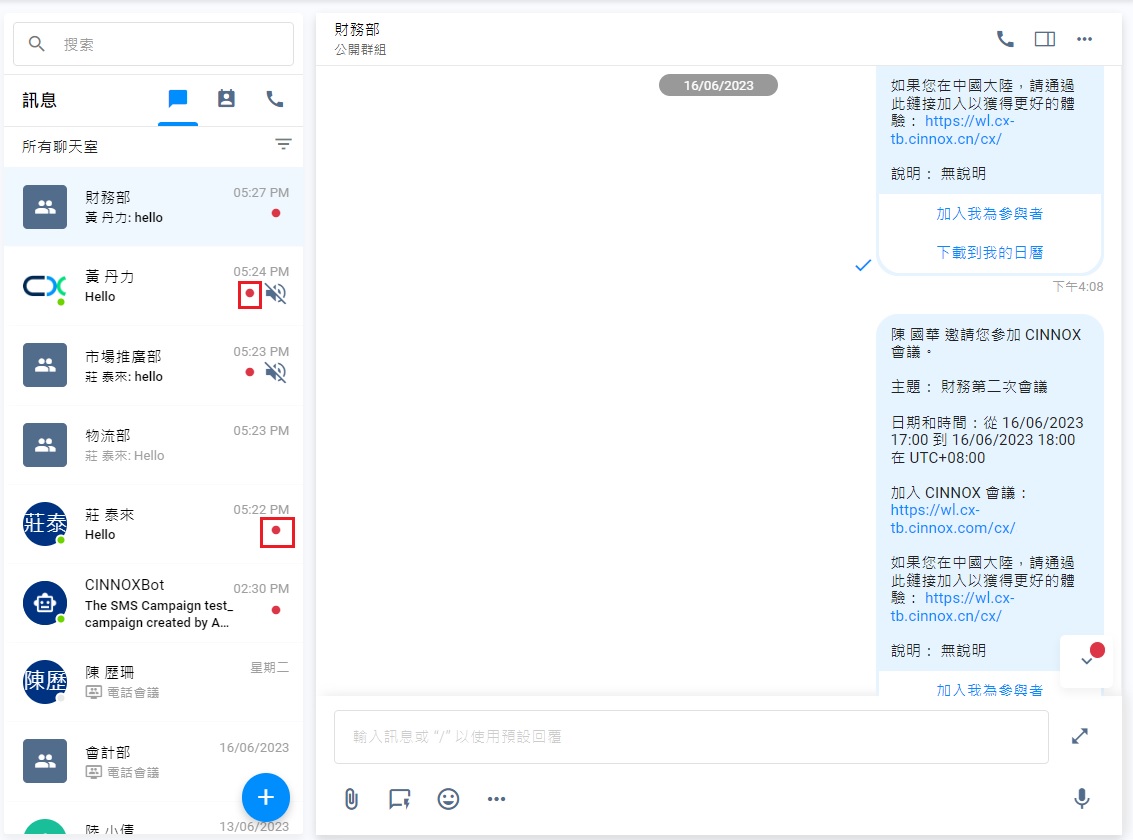Viewport: 1133px width, 840px height.
Task: Open the lower wl.cx-tb.cinnox.cn/cx link
Action: click(x=952, y=607)
